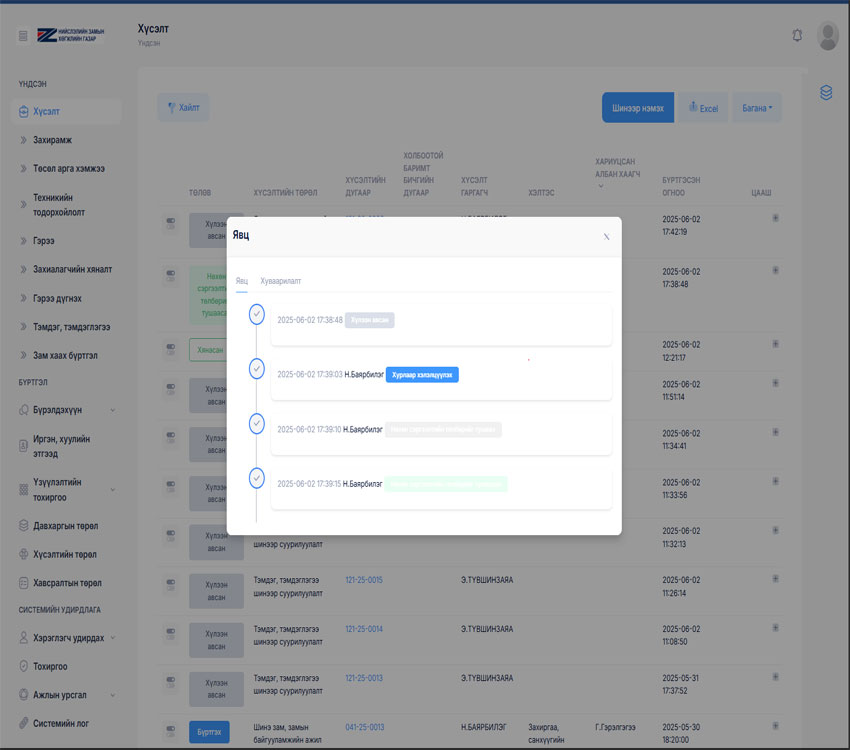Switch to the Хуваарилалт tab

280,281
